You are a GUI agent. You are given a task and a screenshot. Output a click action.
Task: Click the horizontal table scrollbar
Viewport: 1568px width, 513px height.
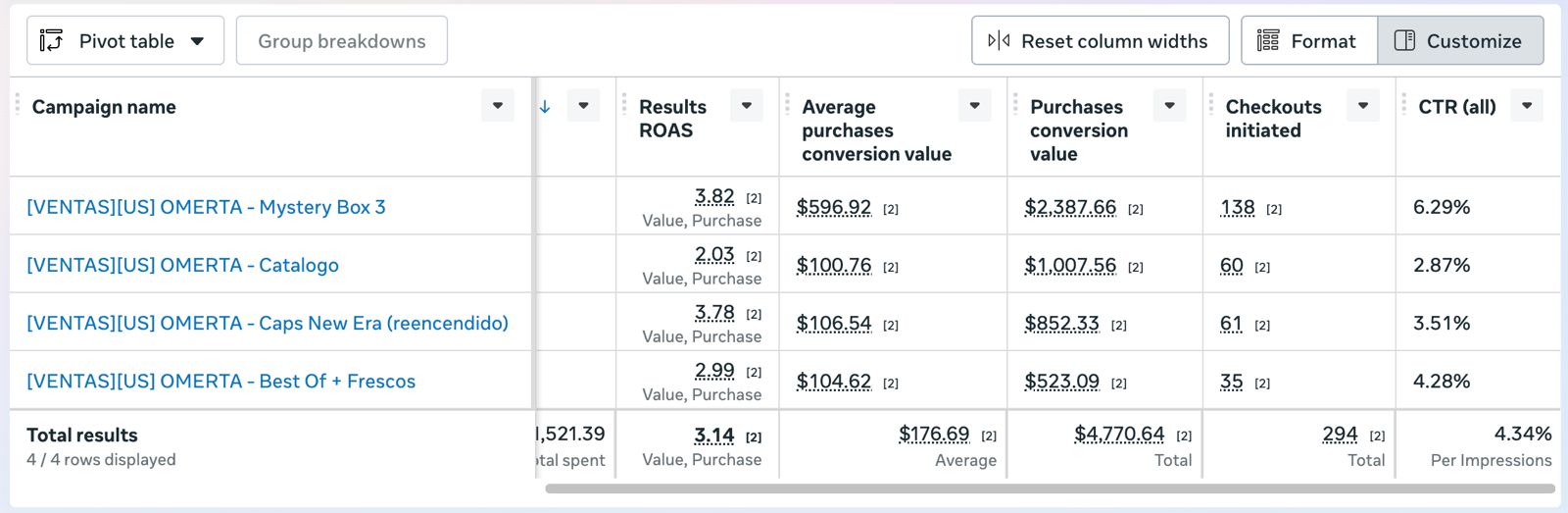pos(1050,488)
